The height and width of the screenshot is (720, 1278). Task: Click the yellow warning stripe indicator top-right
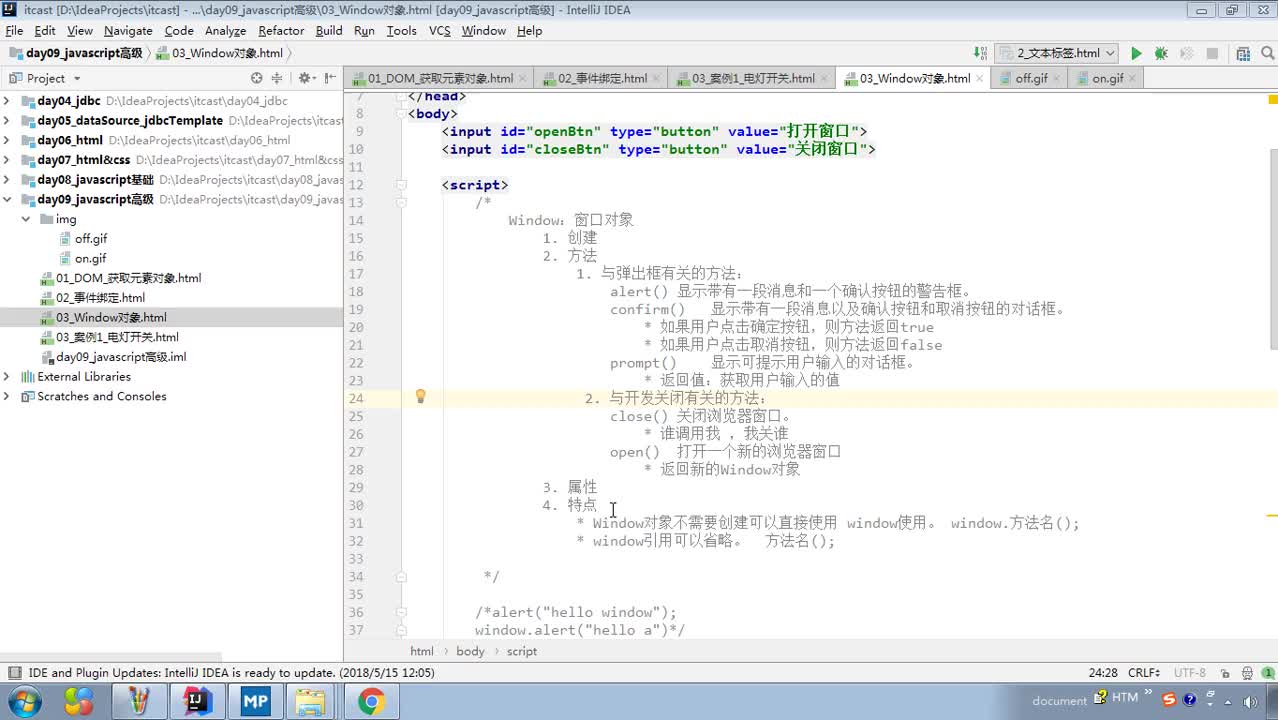click(1272, 99)
